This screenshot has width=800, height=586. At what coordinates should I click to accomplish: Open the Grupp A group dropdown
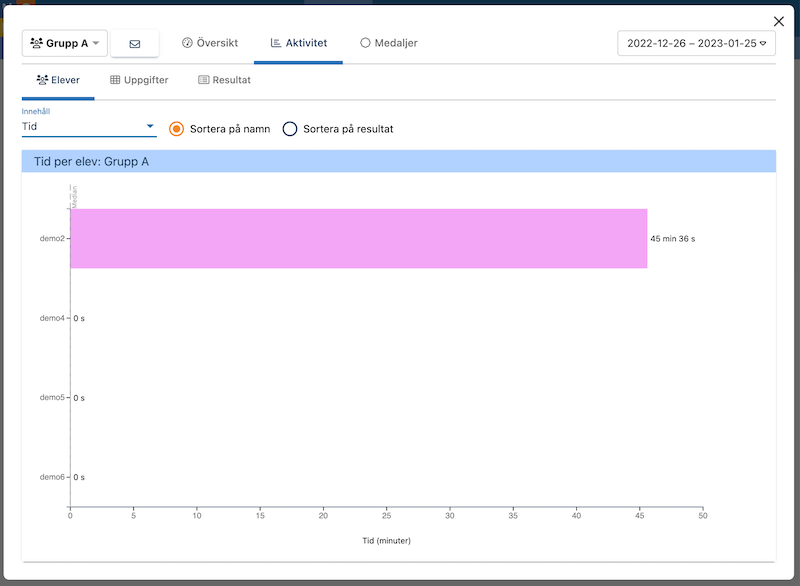pos(65,44)
